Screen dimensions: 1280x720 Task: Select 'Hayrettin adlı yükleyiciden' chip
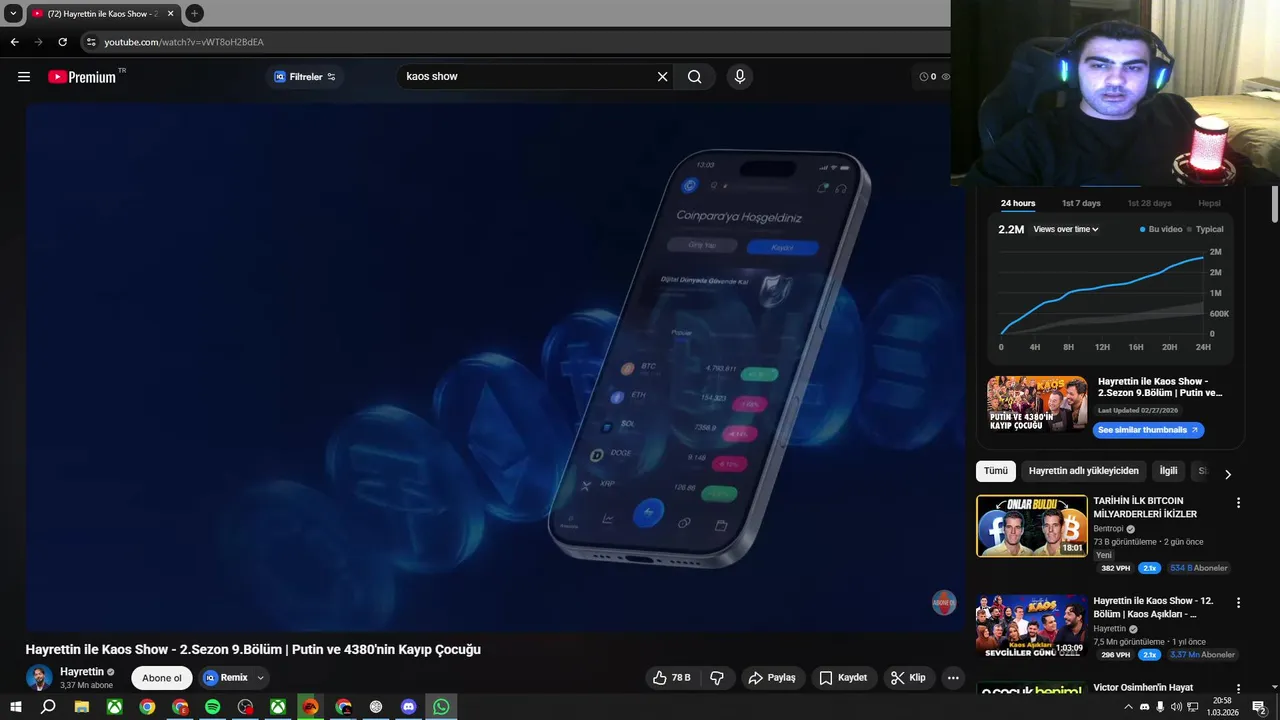click(x=1084, y=471)
